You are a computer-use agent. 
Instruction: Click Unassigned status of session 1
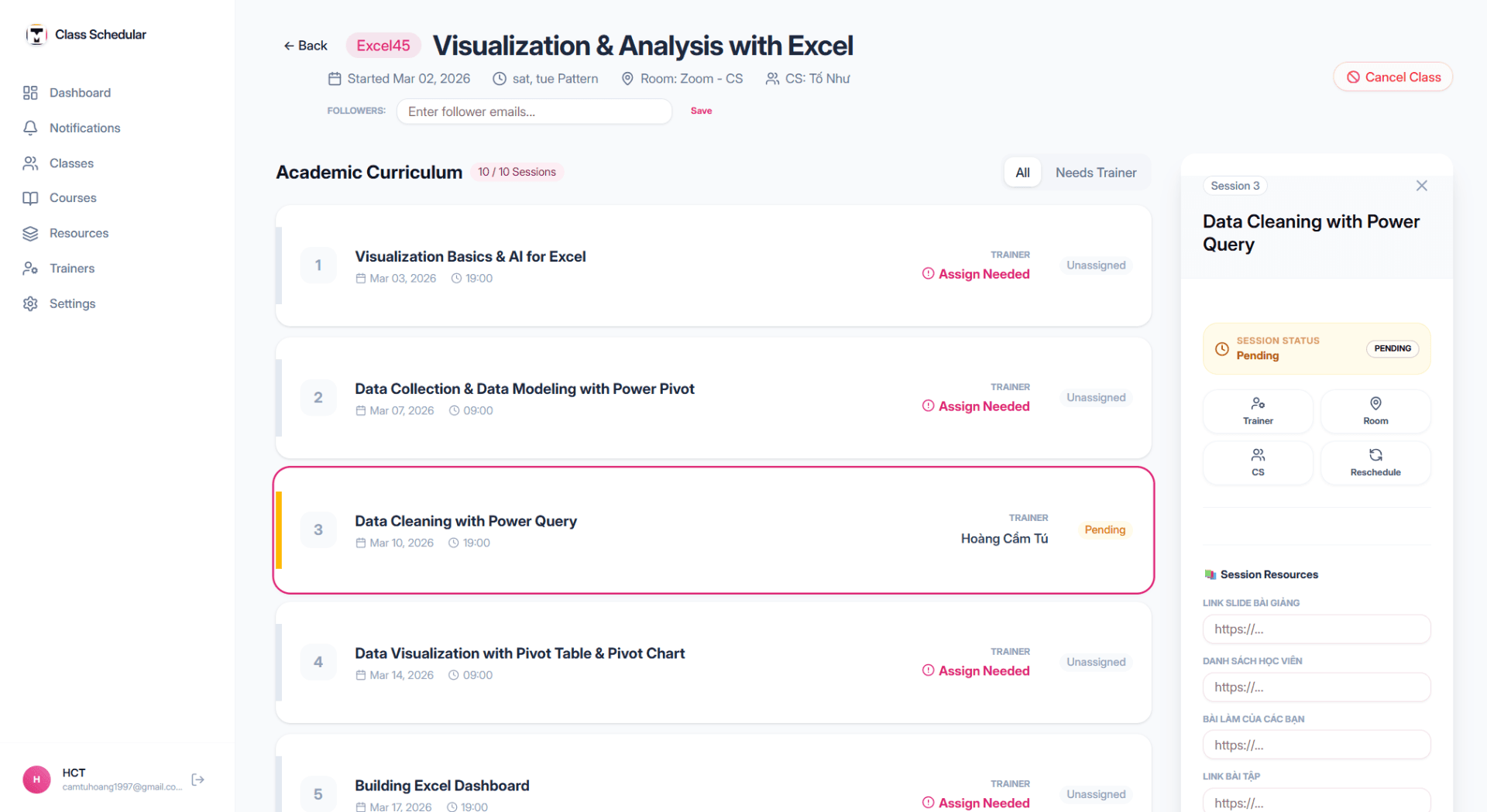(1096, 266)
